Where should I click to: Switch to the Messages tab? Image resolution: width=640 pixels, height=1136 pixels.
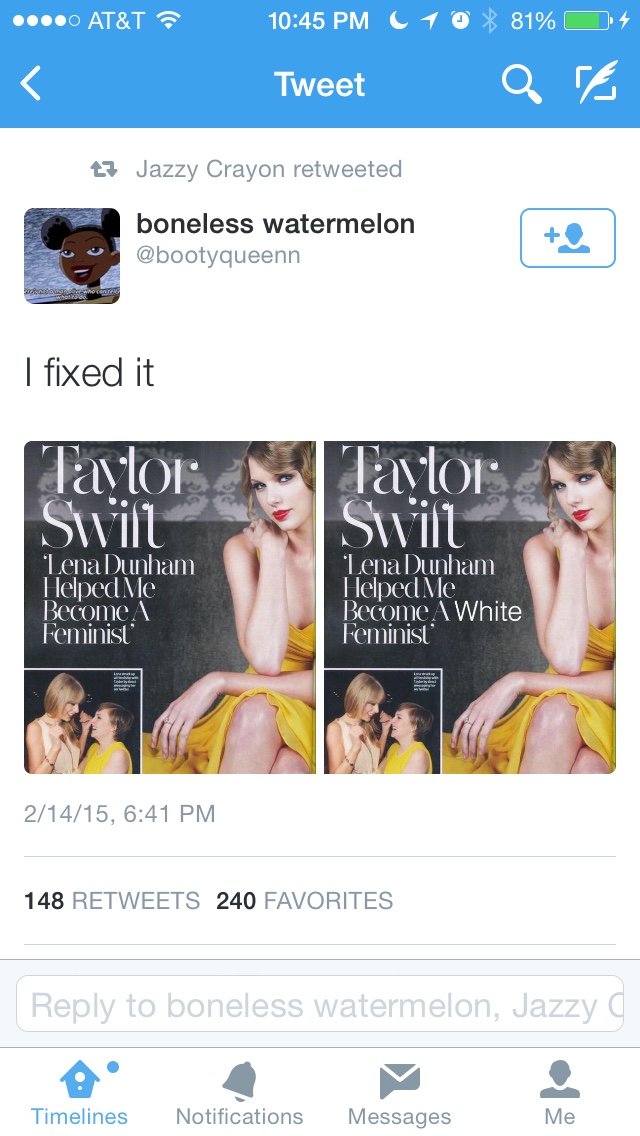[399, 1093]
